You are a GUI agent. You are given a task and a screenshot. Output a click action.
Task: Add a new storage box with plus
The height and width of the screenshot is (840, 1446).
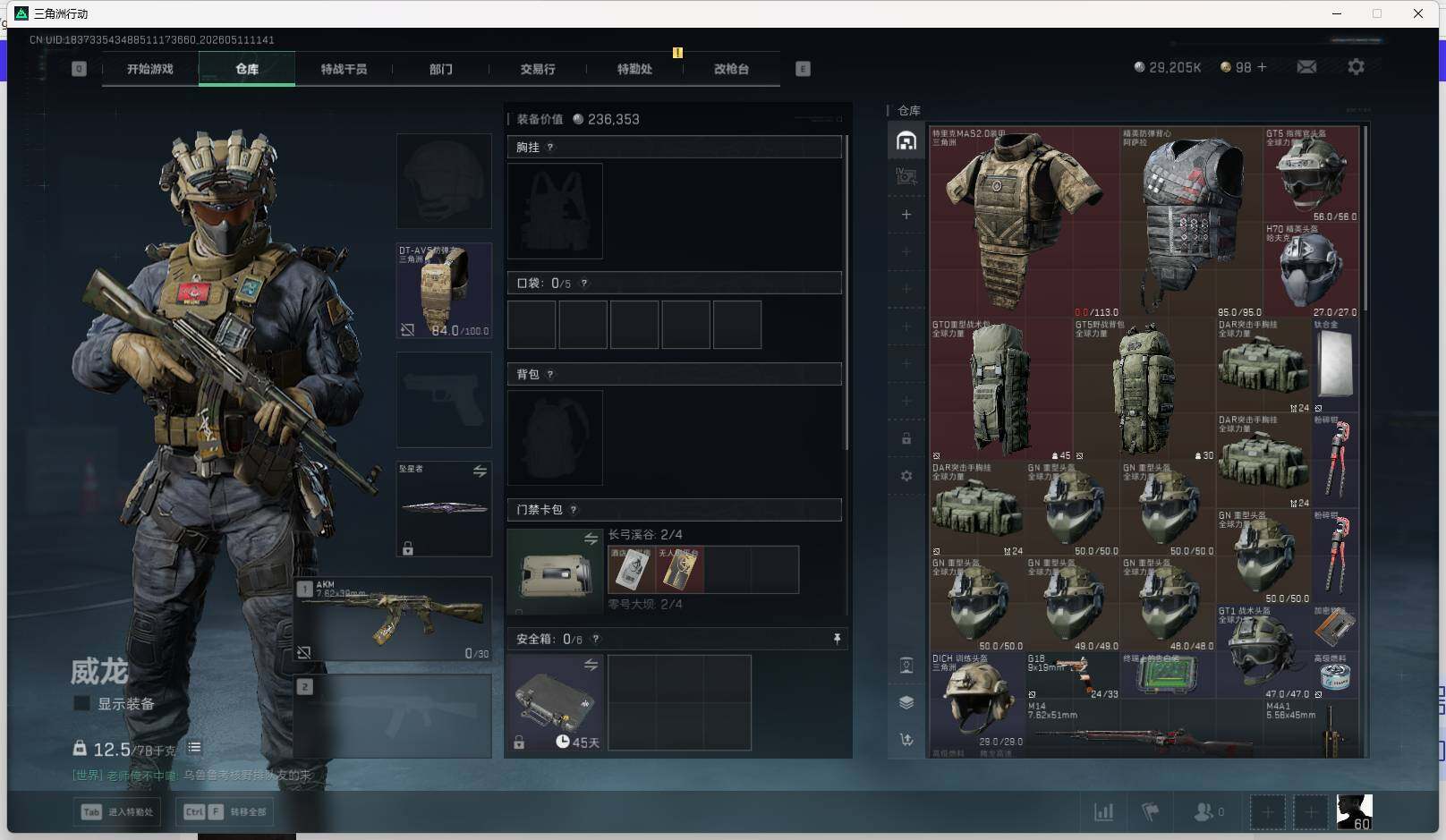click(x=906, y=215)
